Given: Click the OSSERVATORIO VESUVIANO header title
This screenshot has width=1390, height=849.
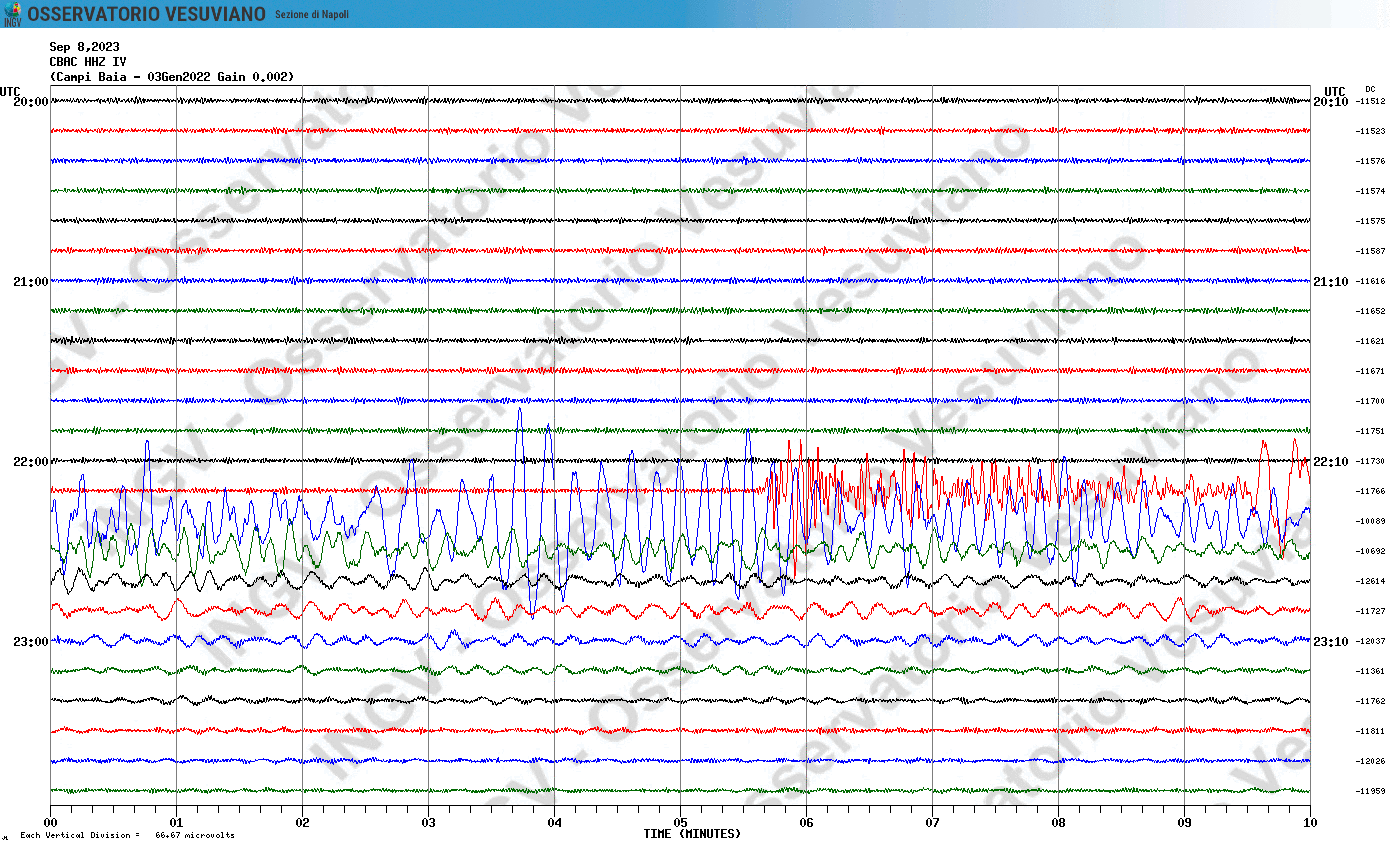Looking at the screenshot, I should coord(147,14).
